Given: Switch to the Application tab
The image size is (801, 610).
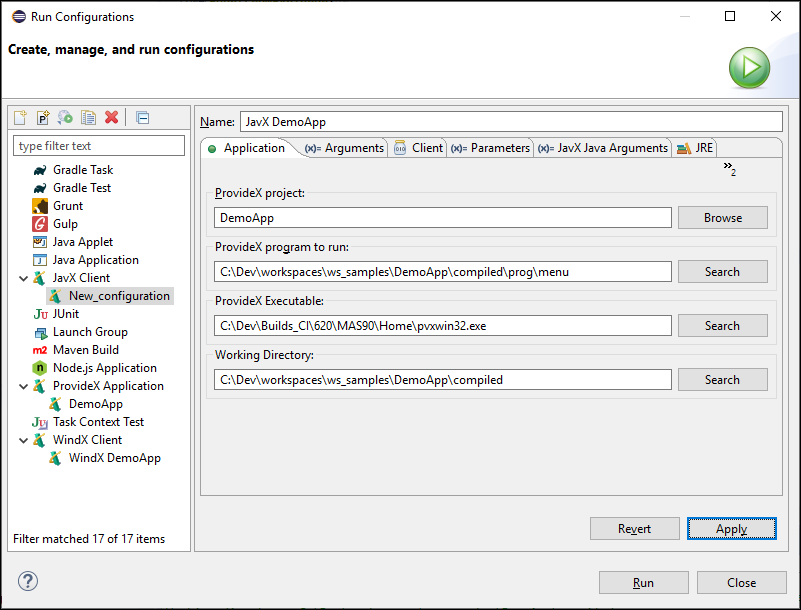Looking at the screenshot, I should pyautogui.click(x=247, y=148).
